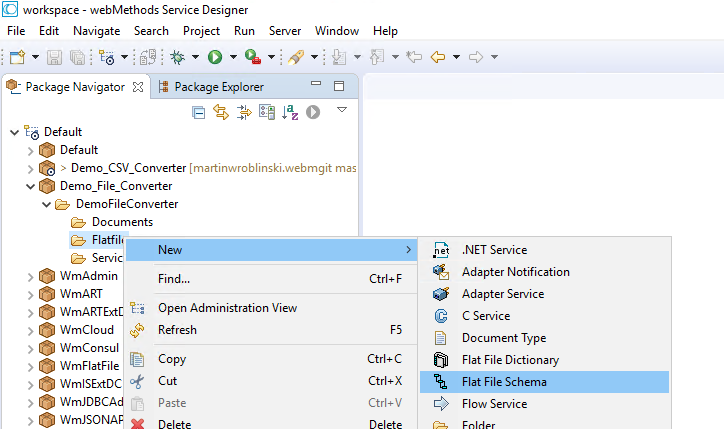Click the green Run button in toolbar
Screen dimensions: 724x429
tap(215, 58)
